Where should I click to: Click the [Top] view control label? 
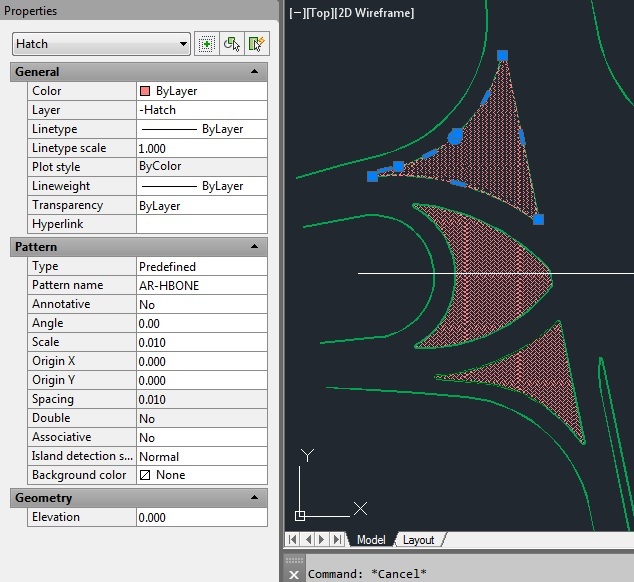[322, 13]
